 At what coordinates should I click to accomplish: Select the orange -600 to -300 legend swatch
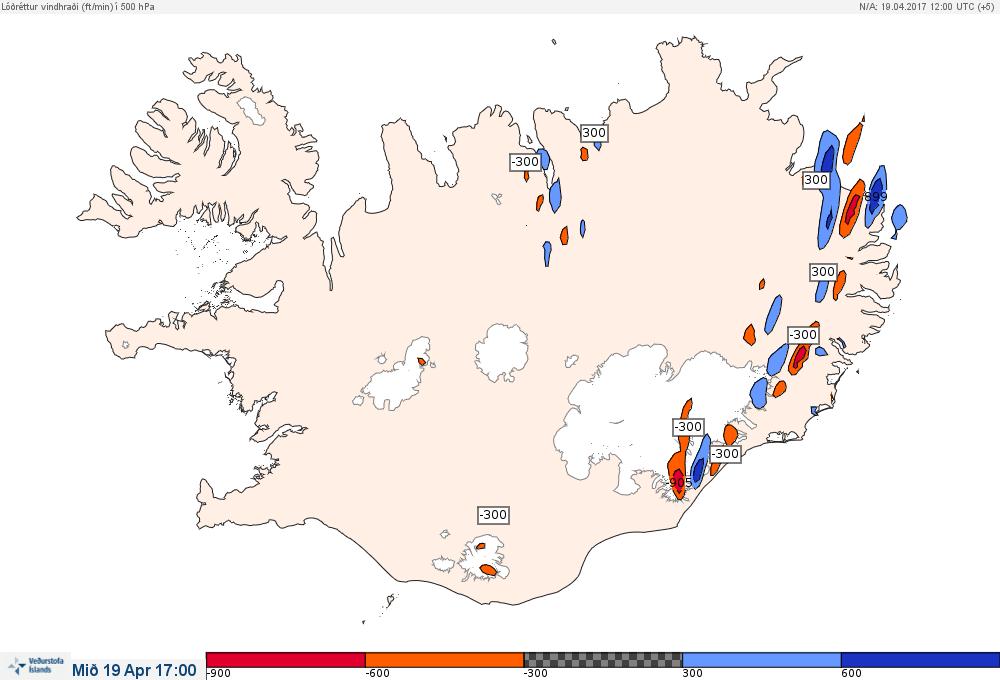click(445, 660)
